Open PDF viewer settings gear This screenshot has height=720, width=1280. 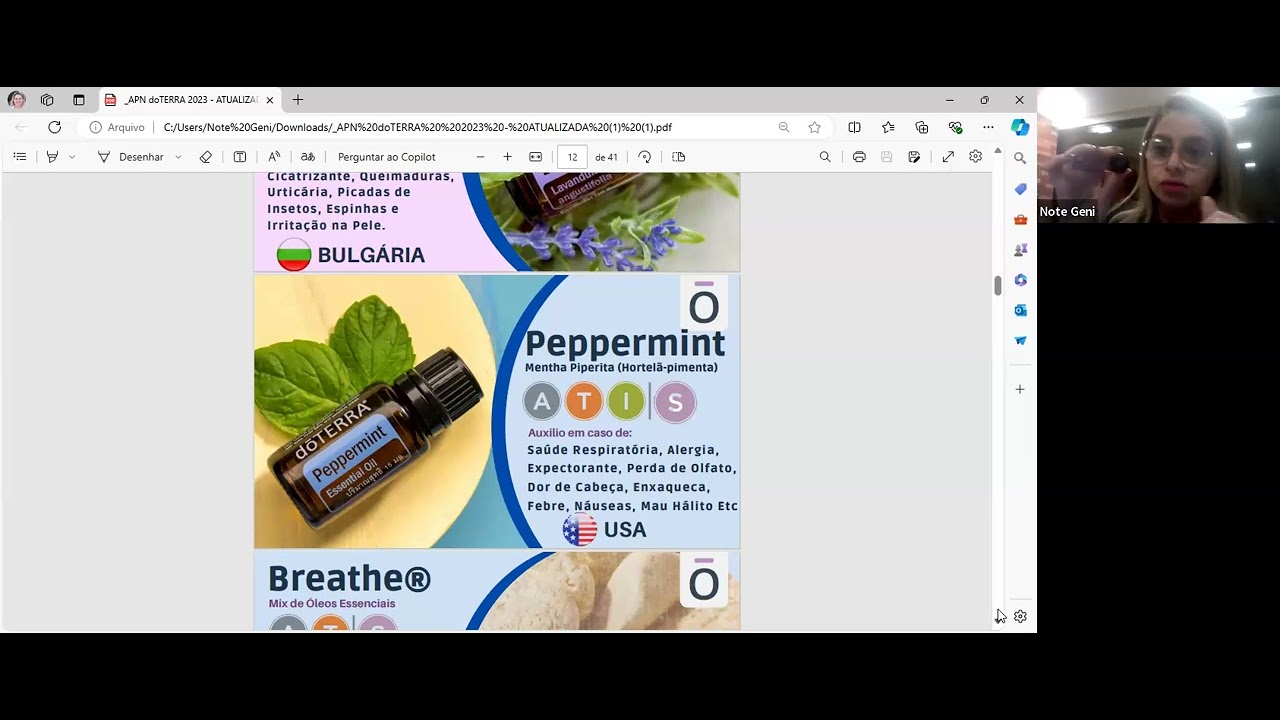pos(976,157)
